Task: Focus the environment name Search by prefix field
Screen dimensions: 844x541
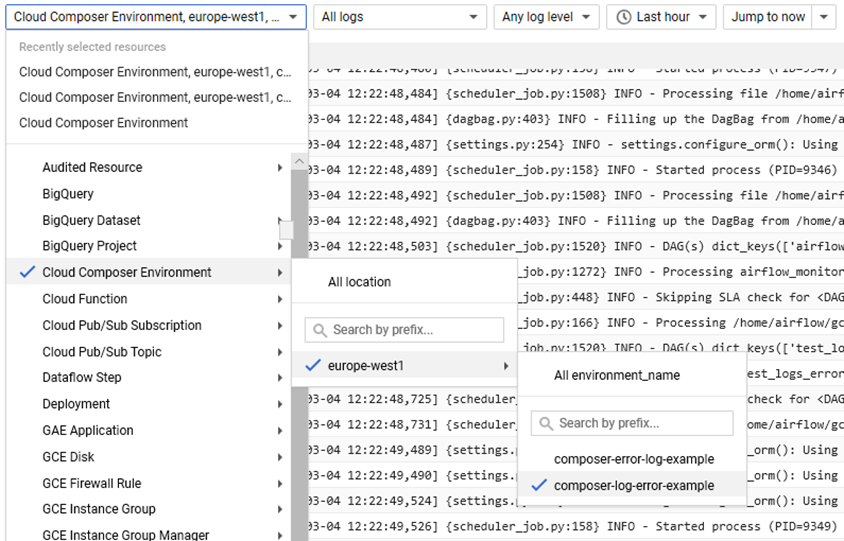Action: click(x=632, y=423)
